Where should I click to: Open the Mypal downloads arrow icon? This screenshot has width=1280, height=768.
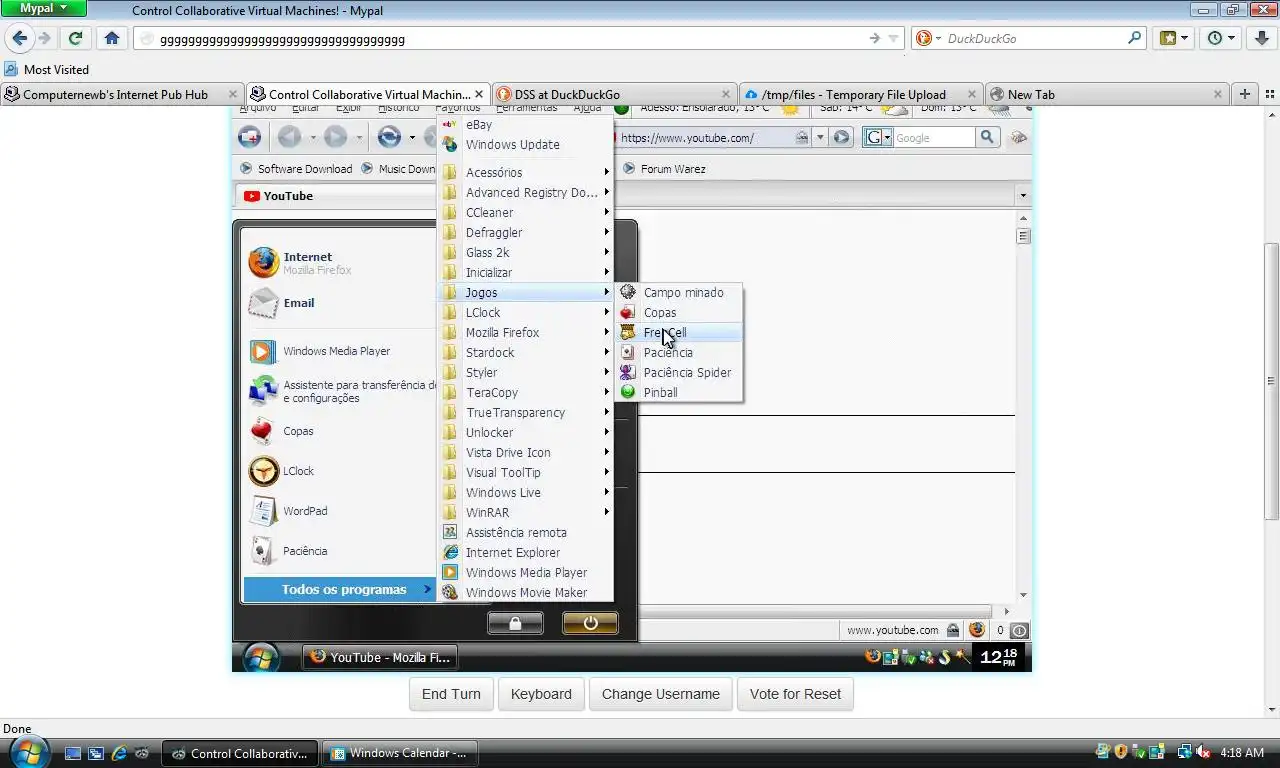click(1262, 38)
